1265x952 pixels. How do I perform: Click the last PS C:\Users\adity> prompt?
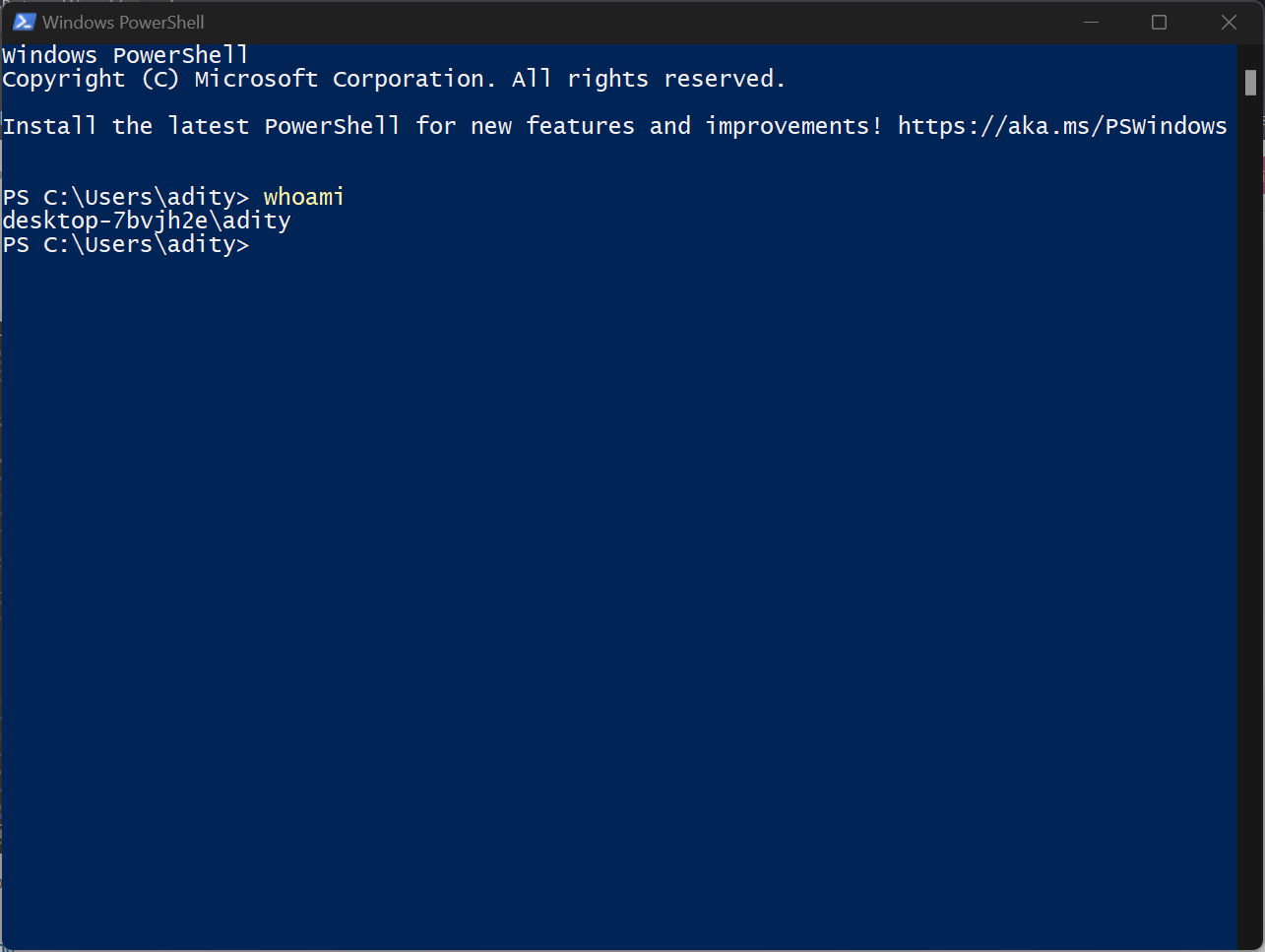click(126, 244)
